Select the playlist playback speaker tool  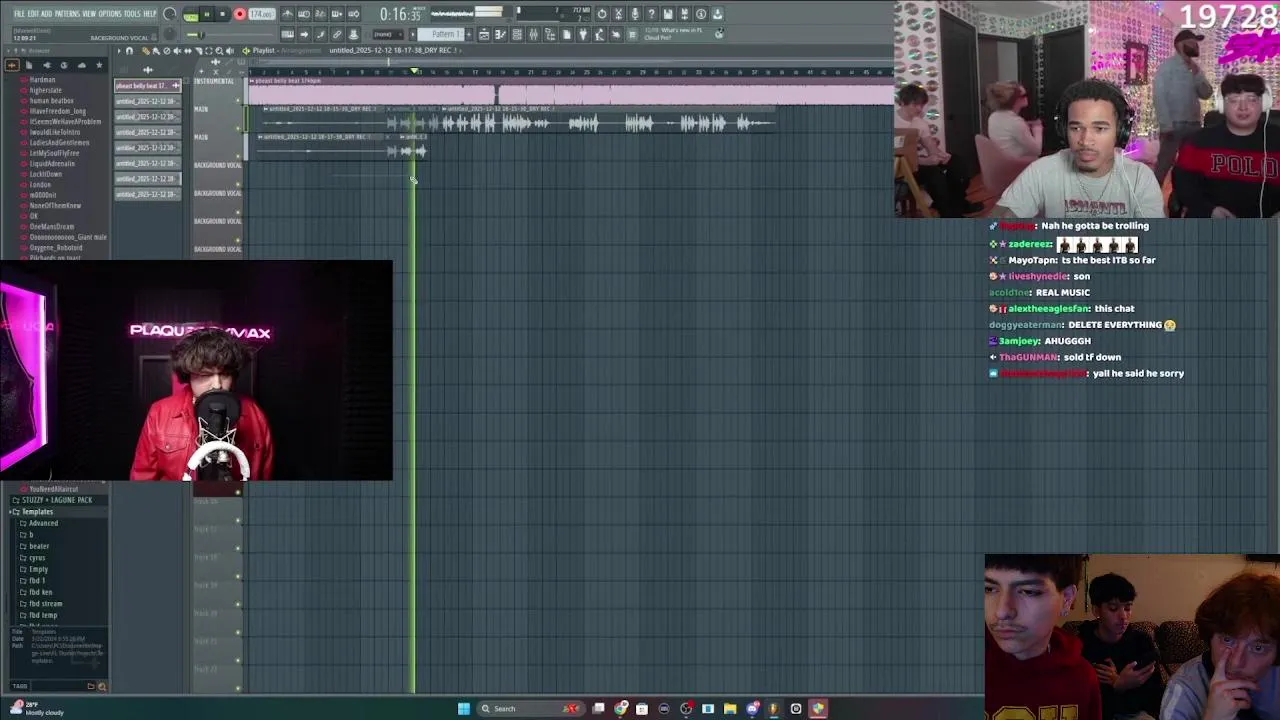click(230, 50)
